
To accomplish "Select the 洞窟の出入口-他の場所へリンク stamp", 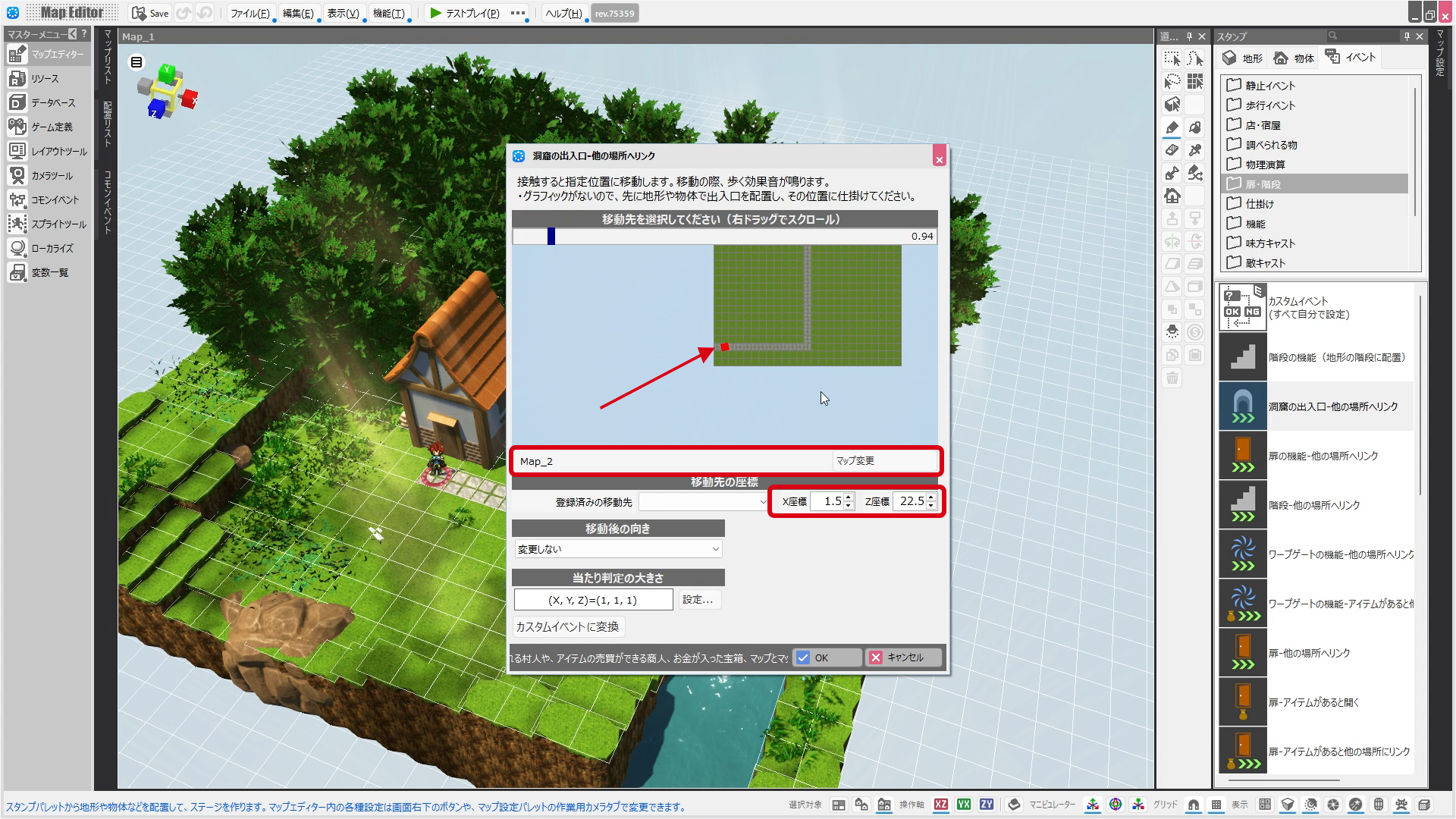I will [1316, 406].
